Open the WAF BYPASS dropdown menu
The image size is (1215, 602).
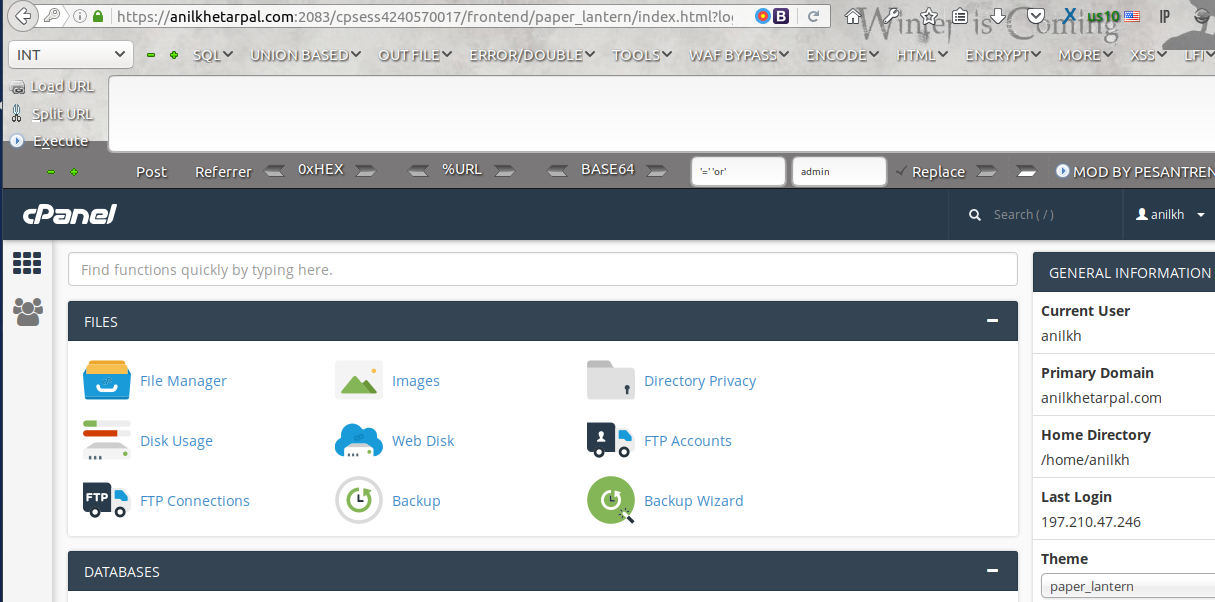[739, 55]
